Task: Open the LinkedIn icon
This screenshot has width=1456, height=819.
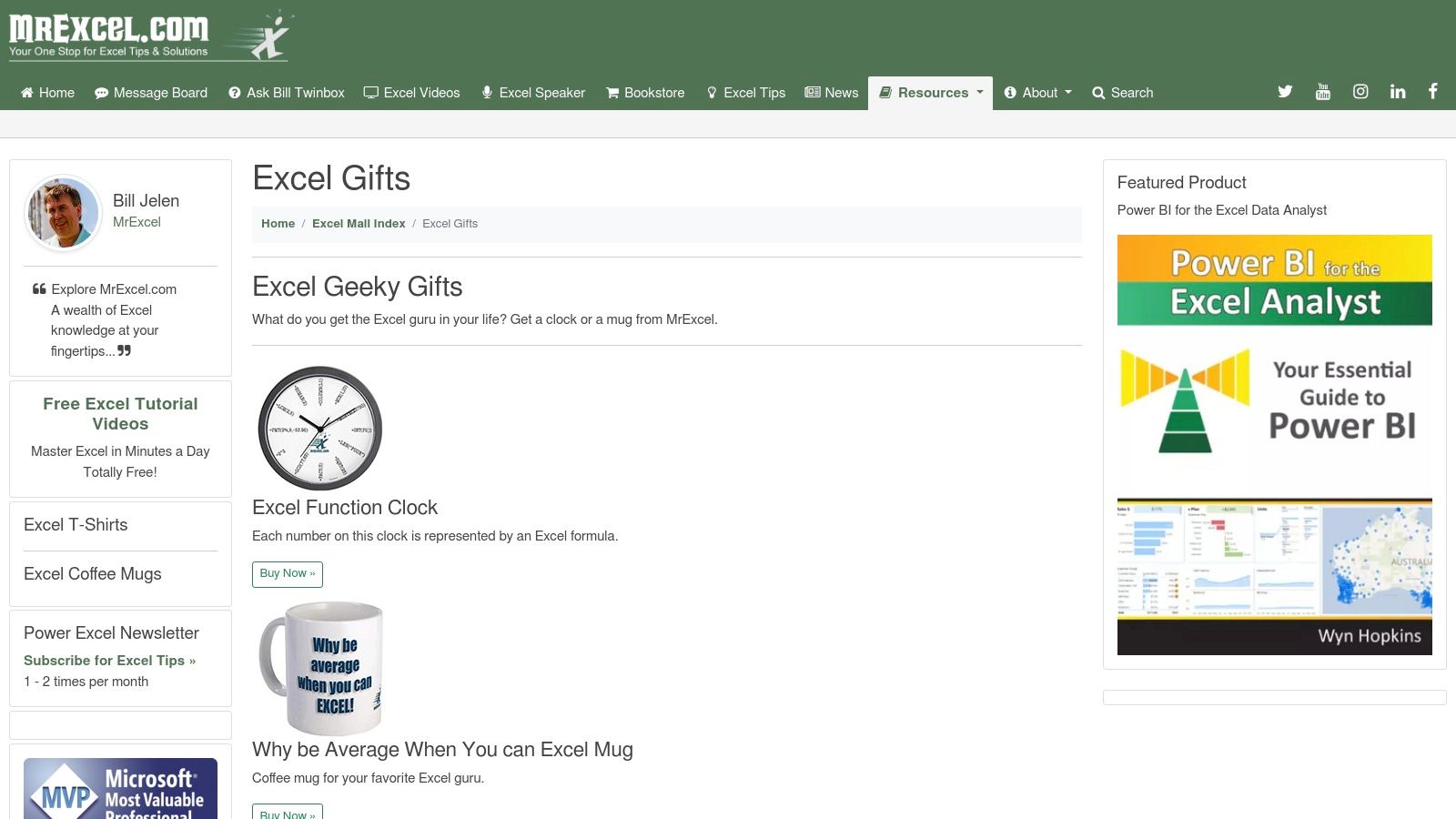Action: pos(1398,91)
